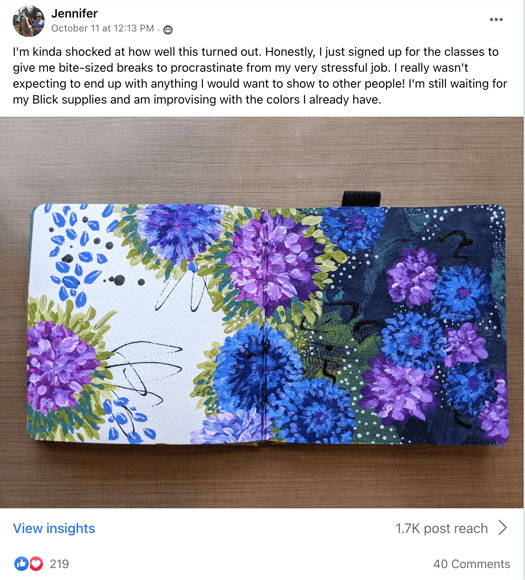Click the blue Like reaction icon
Image resolution: width=525 pixels, height=580 pixels.
(x=21, y=563)
